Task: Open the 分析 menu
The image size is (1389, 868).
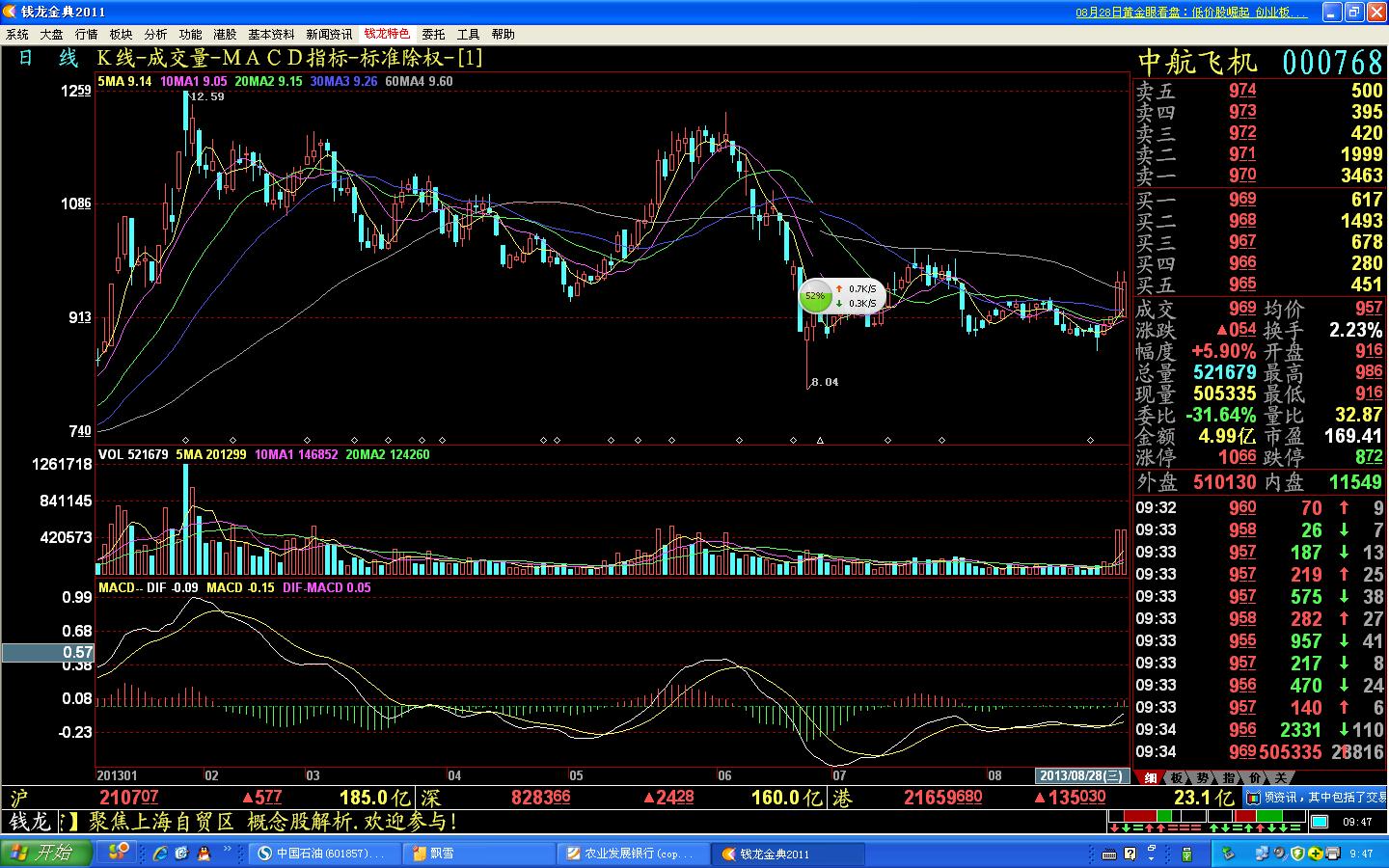Action: pos(155,34)
